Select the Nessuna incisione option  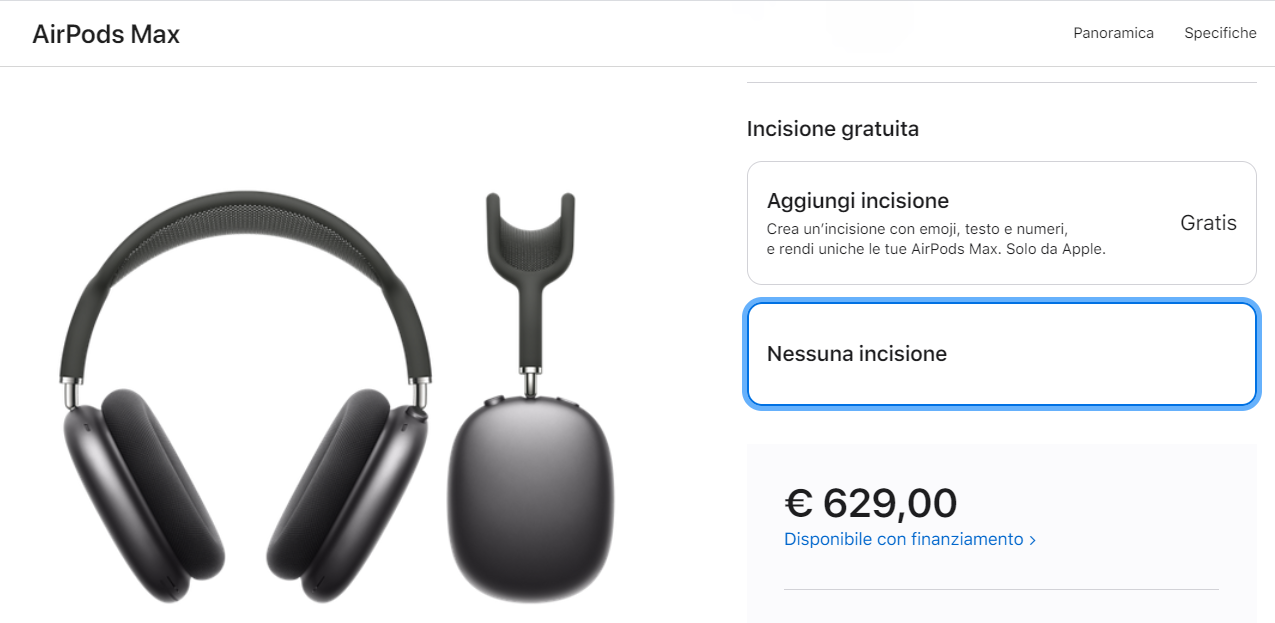point(1001,354)
